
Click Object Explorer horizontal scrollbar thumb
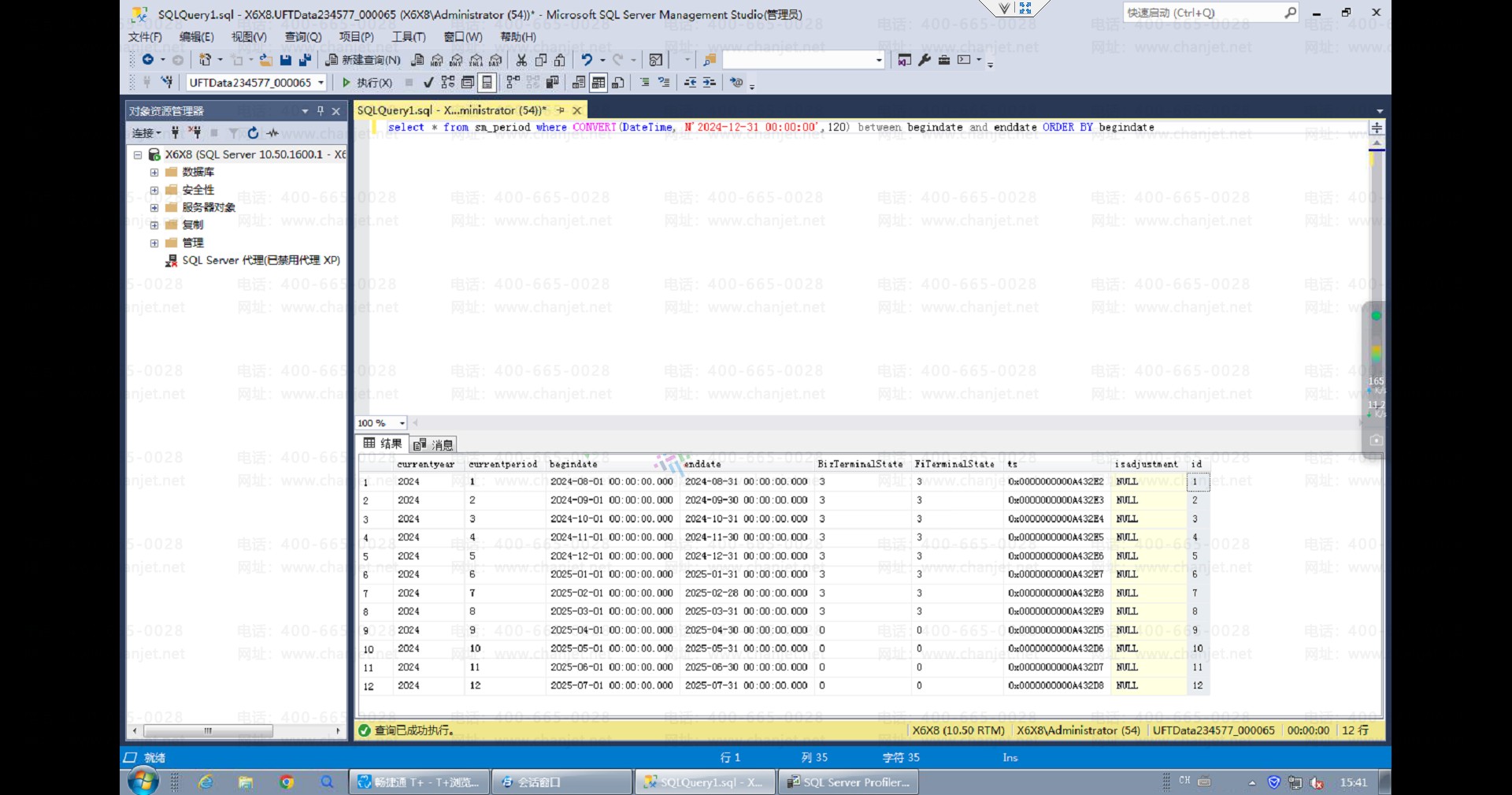click(x=208, y=730)
